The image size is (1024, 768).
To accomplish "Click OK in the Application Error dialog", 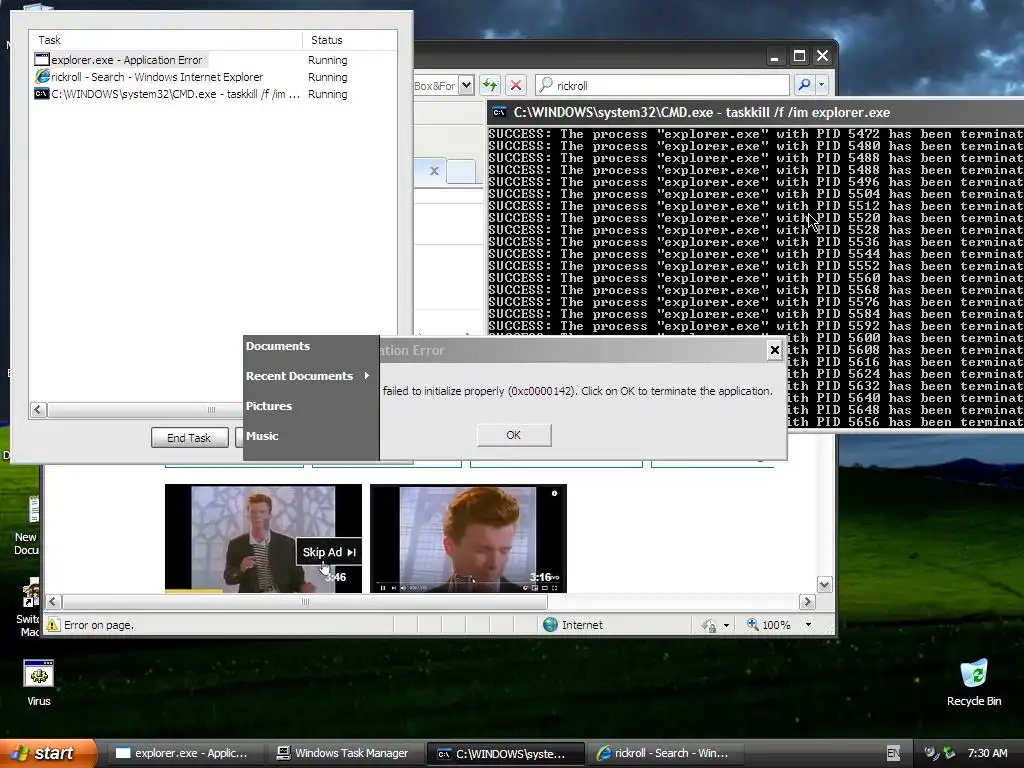I will pyautogui.click(x=514, y=435).
